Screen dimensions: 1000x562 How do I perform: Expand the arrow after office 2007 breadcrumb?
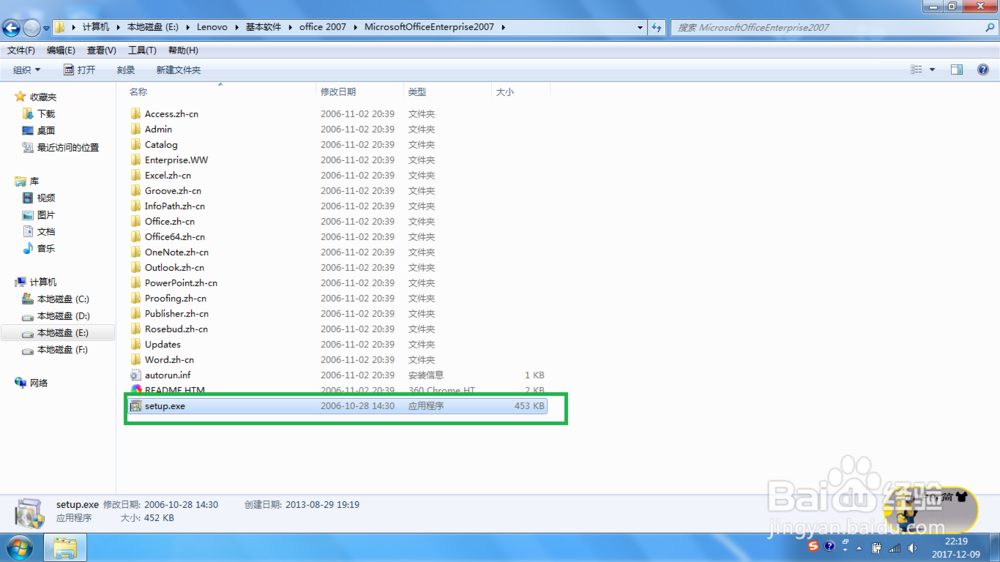pos(356,27)
